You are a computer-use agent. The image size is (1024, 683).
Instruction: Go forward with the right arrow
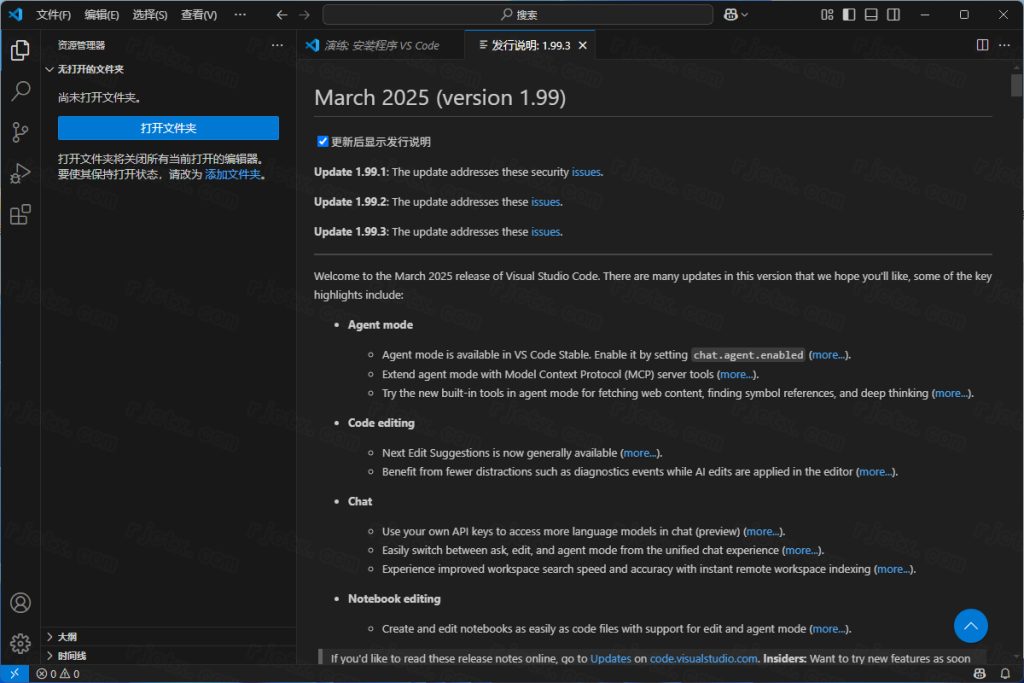click(304, 14)
